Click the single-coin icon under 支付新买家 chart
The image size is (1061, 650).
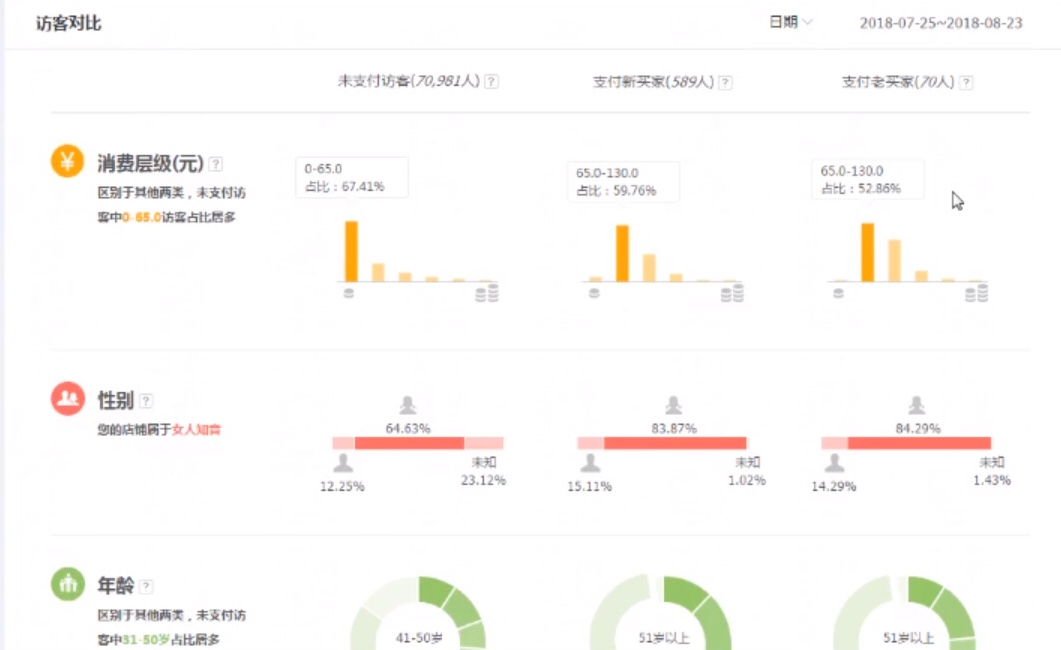(x=594, y=294)
